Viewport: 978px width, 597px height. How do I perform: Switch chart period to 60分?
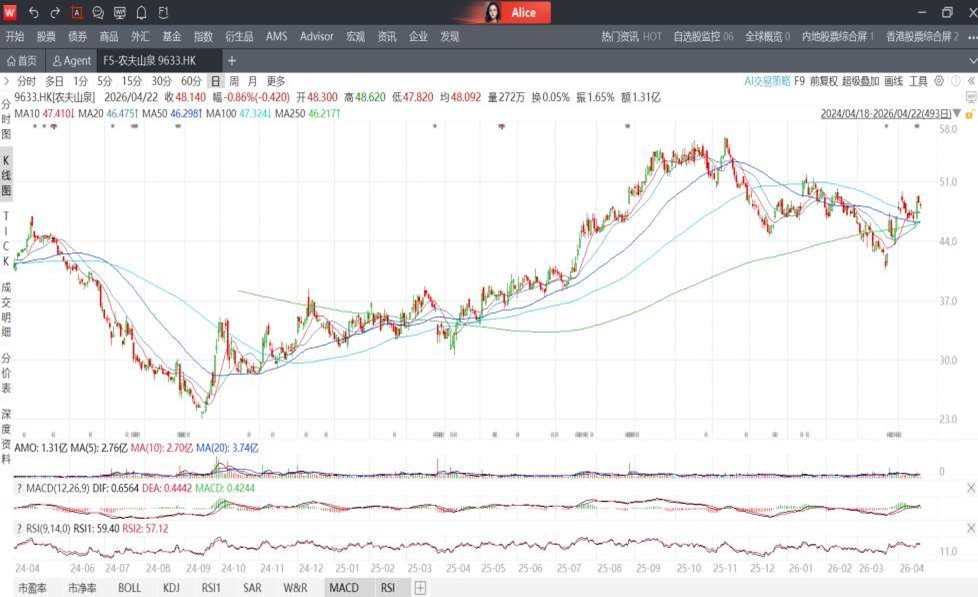pos(191,81)
